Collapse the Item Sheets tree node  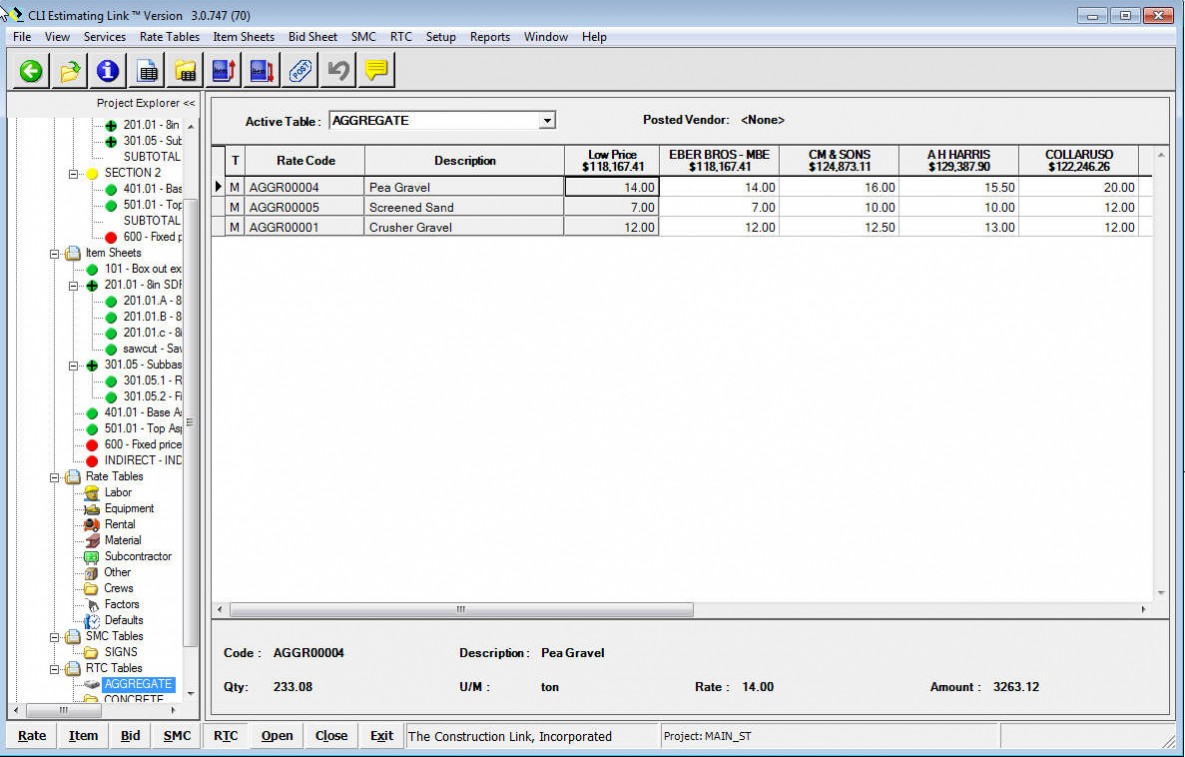point(54,253)
